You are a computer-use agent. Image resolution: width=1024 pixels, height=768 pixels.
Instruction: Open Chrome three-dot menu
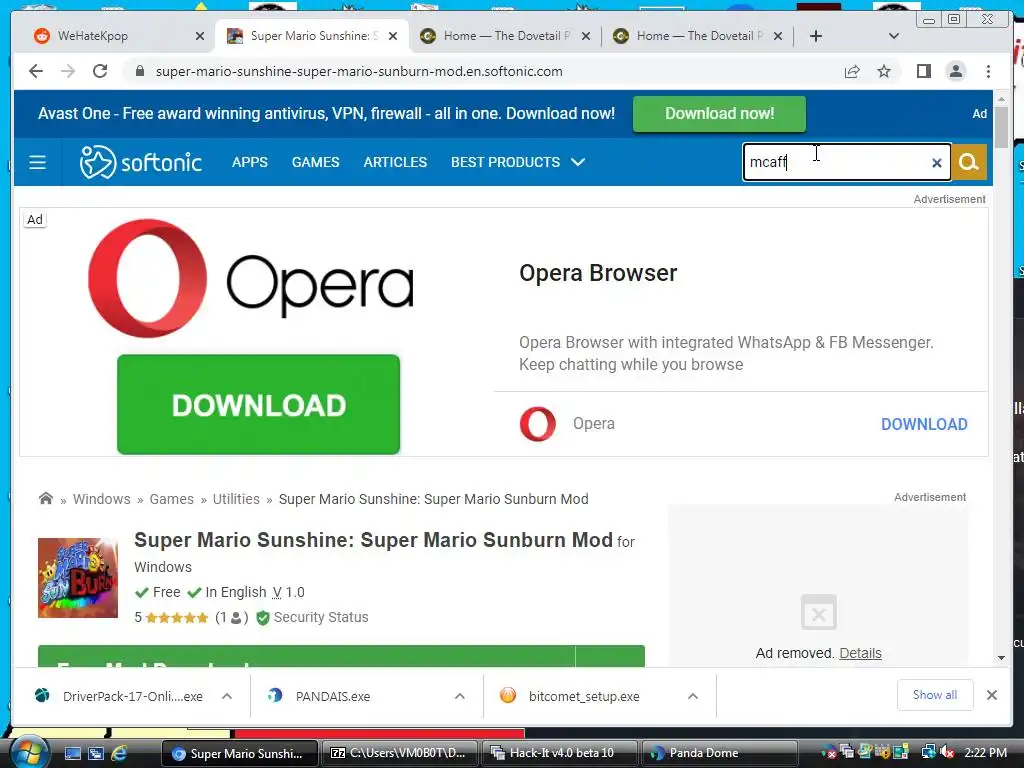coord(988,71)
